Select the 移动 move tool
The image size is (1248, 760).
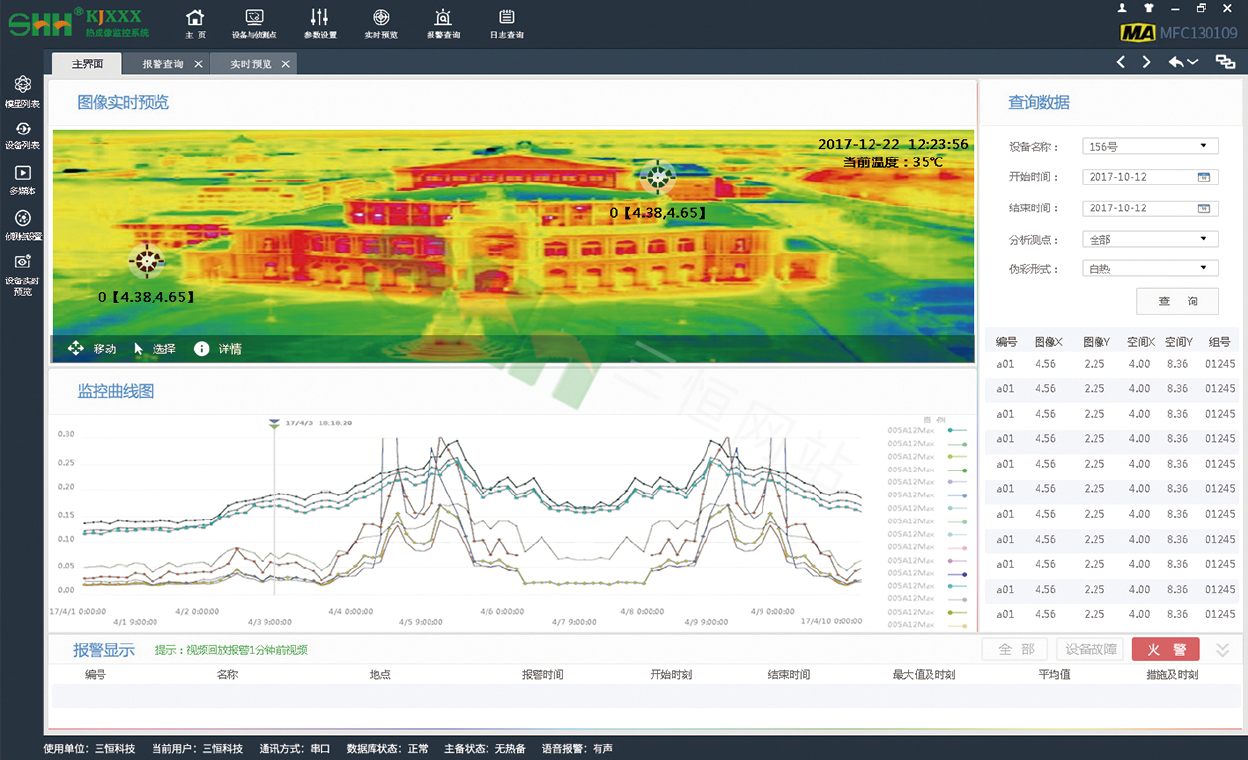coord(91,349)
